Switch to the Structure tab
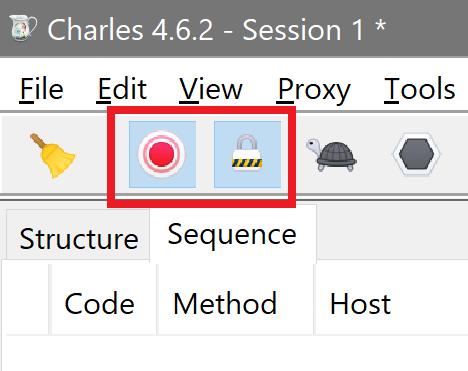Image resolution: width=468 pixels, height=371 pixels. point(78,237)
